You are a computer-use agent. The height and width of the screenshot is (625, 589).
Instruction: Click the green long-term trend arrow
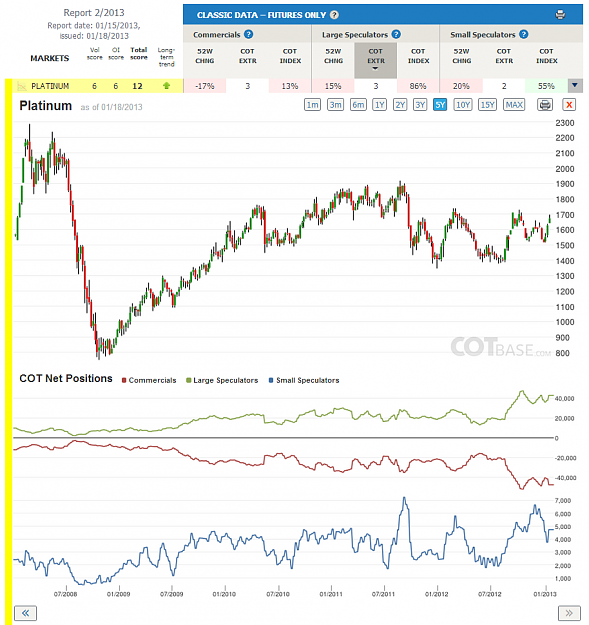(167, 86)
